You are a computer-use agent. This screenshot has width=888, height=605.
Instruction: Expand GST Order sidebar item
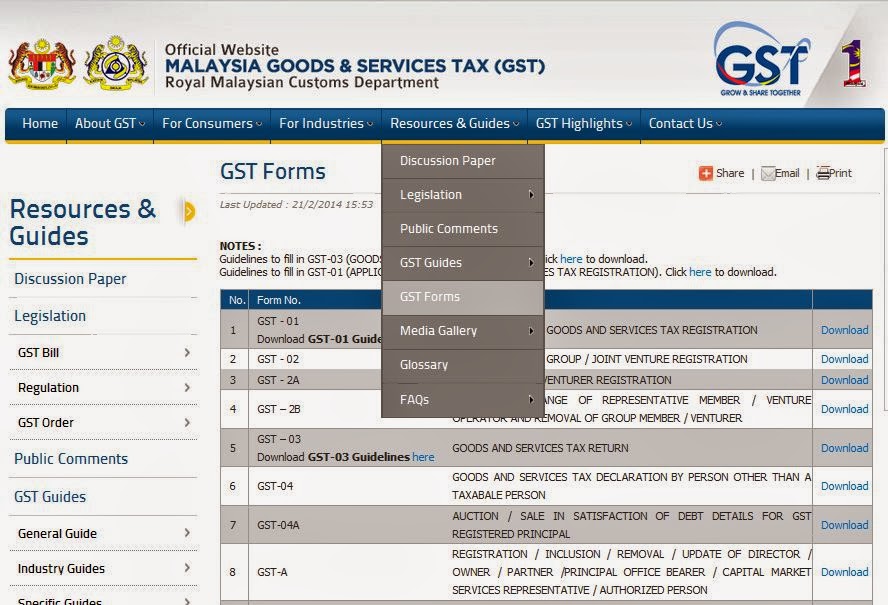[x=104, y=423]
